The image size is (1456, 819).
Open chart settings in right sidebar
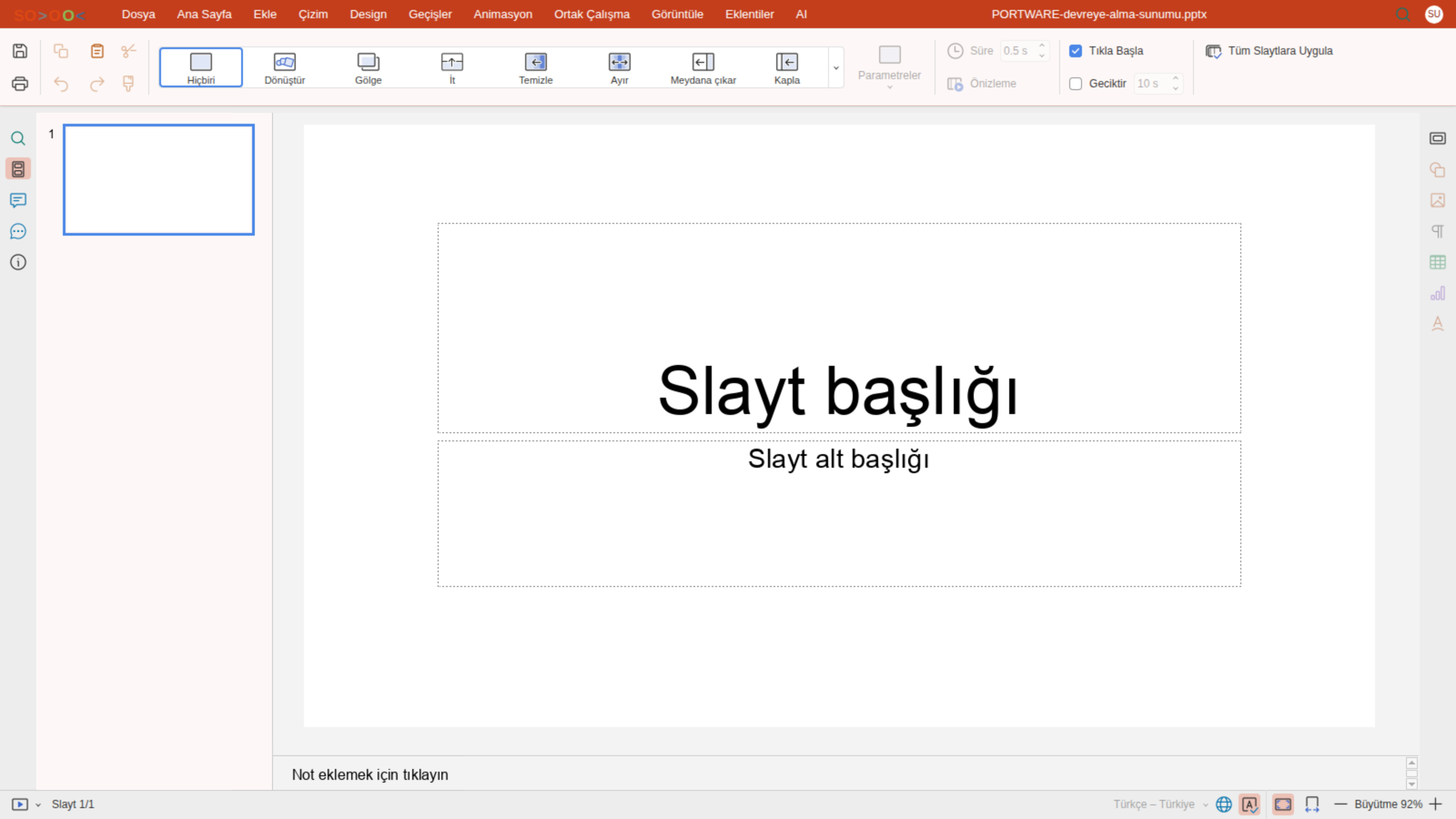[1437, 293]
